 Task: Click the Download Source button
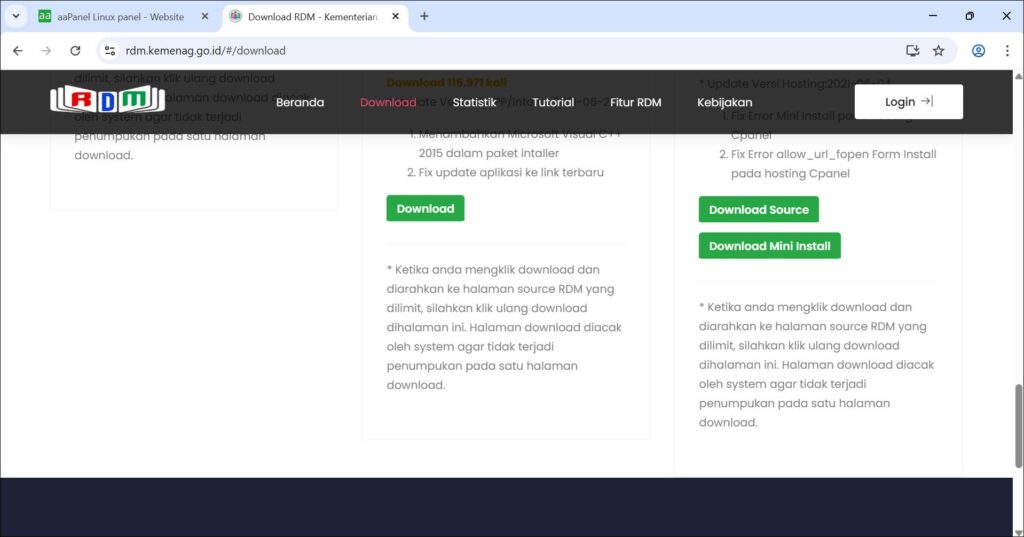pos(758,210)
